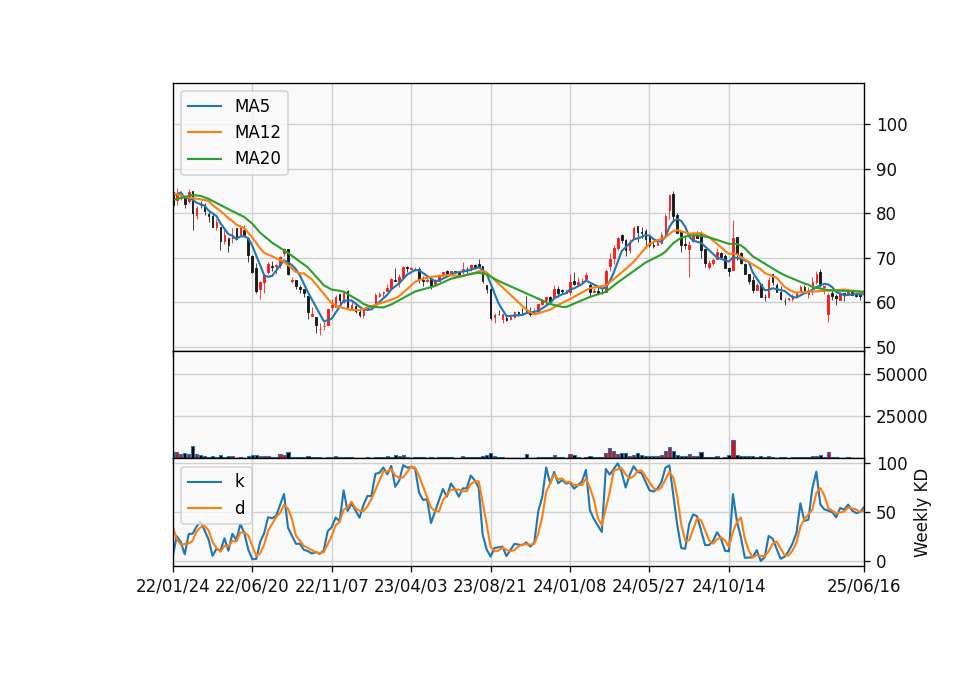The image size is (960, 690).
Task: Click the 60 price axis label
Action: pyautogui.click(x=887, y=303)
